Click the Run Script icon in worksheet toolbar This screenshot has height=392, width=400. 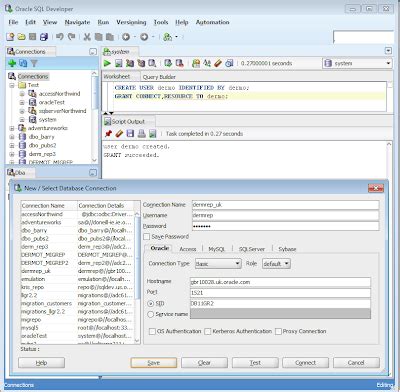(119, 63)
